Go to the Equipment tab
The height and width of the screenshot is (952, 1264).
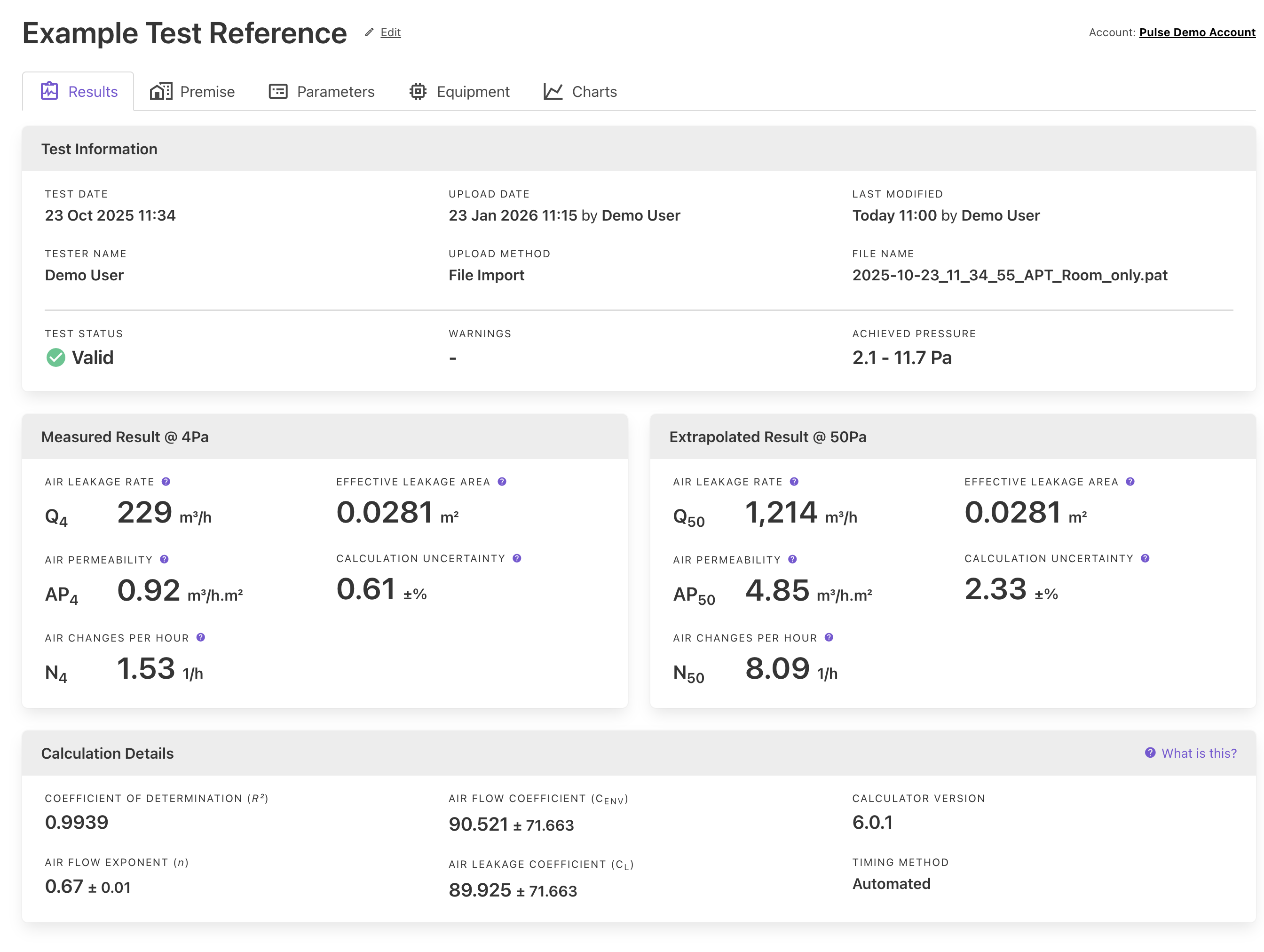click(x=459, y=91)
